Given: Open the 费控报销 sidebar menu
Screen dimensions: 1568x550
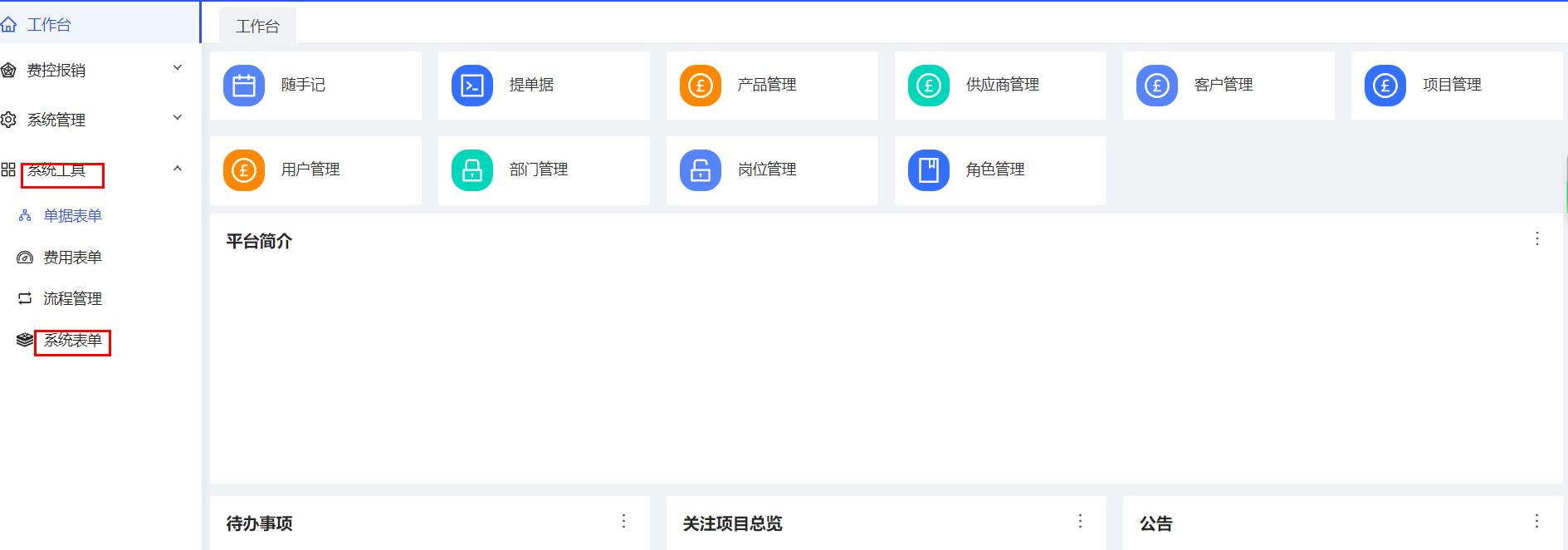Looking at the screenshot, I should point(100,71).
